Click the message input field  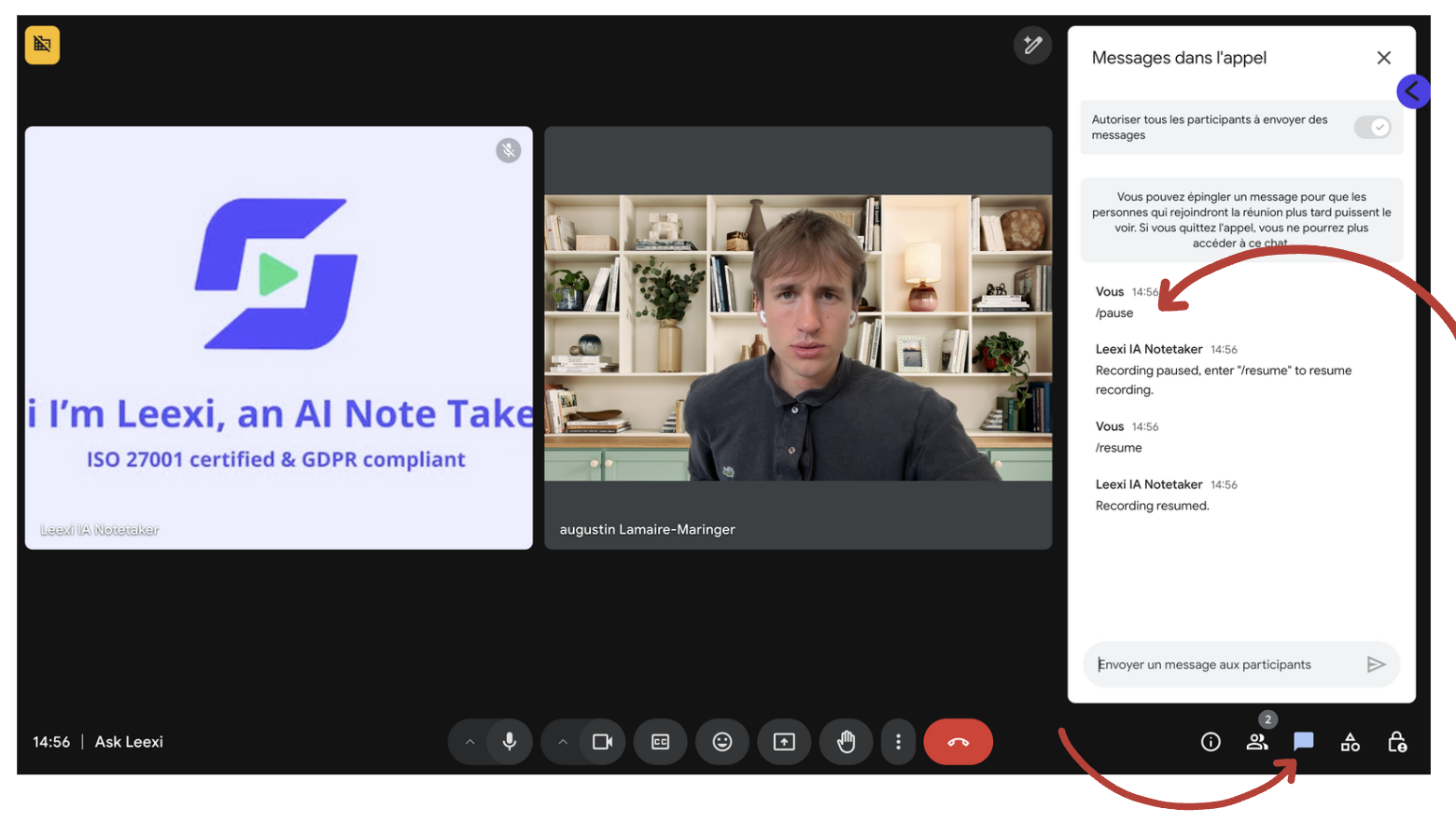[1223, 664]
